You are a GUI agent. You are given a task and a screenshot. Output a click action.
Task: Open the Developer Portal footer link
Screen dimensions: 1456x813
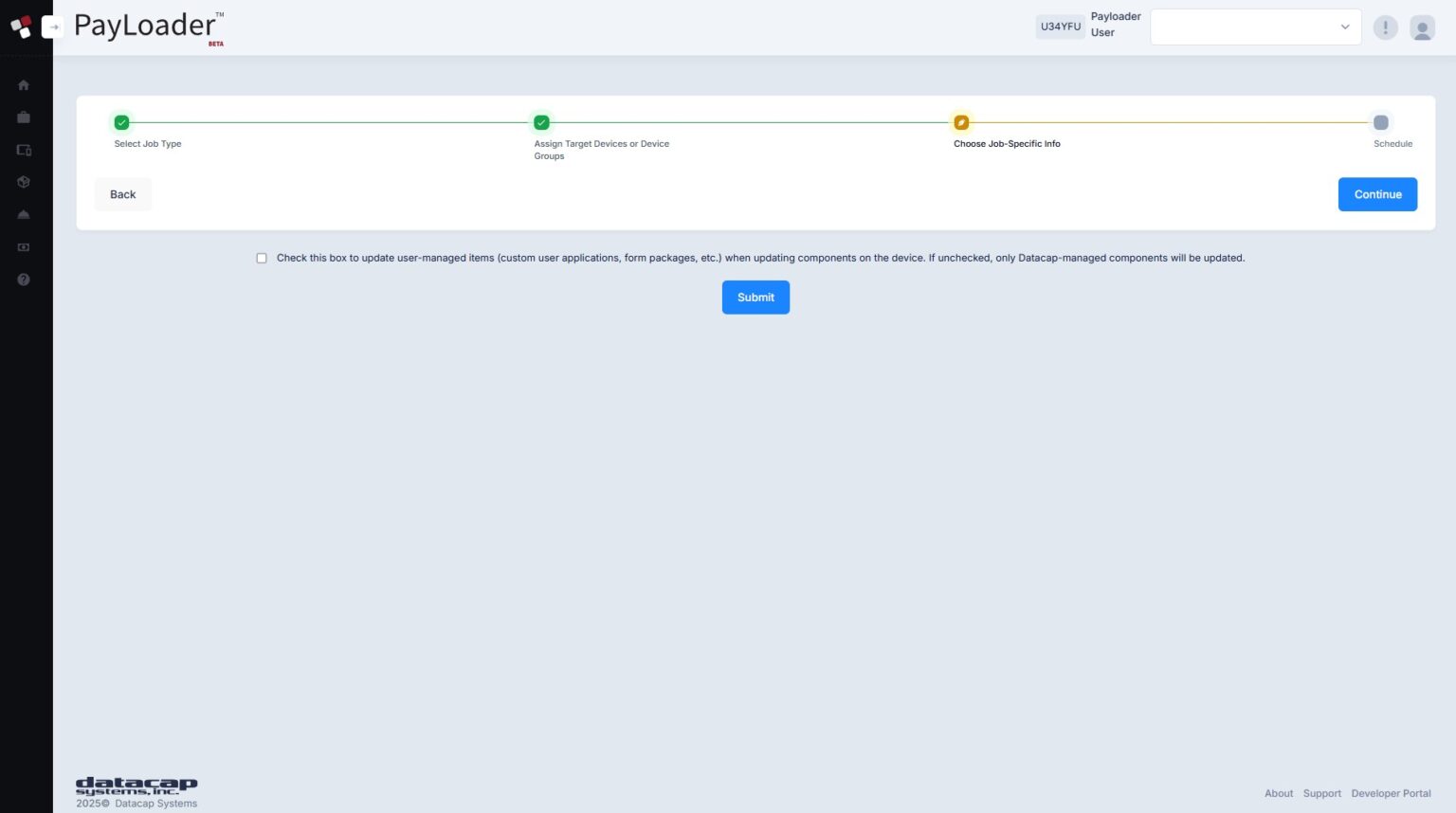point(1392,794)
